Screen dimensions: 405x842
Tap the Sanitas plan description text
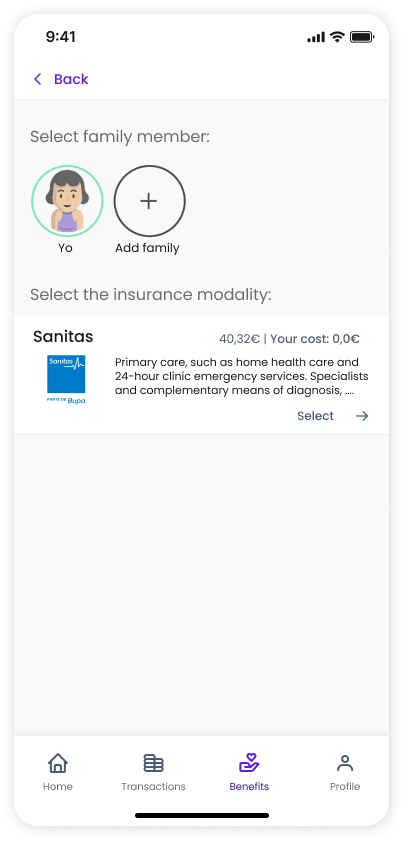click(242, 376)
